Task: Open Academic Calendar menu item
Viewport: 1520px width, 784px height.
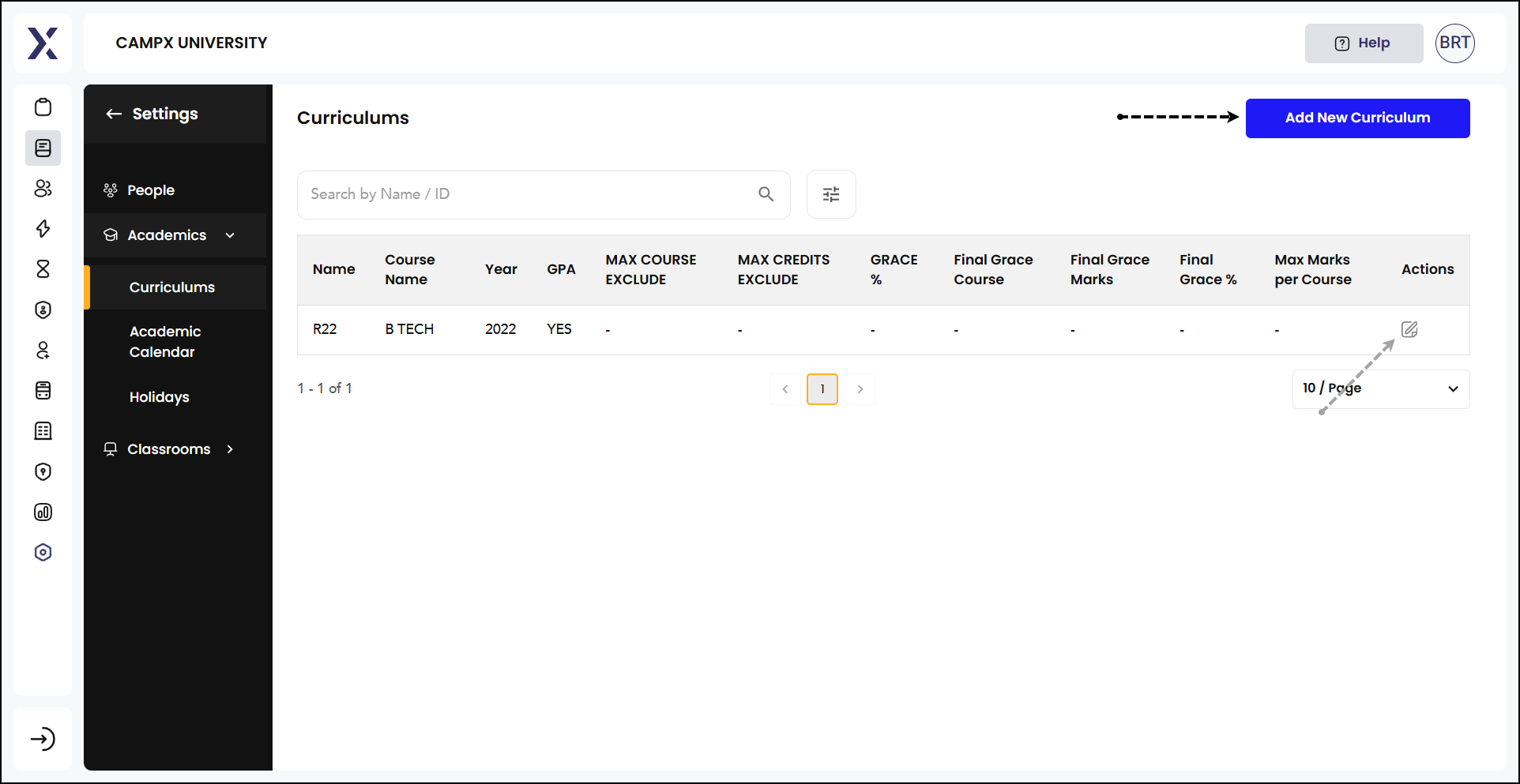Action: pyautogui.click(x=165, y=342)
